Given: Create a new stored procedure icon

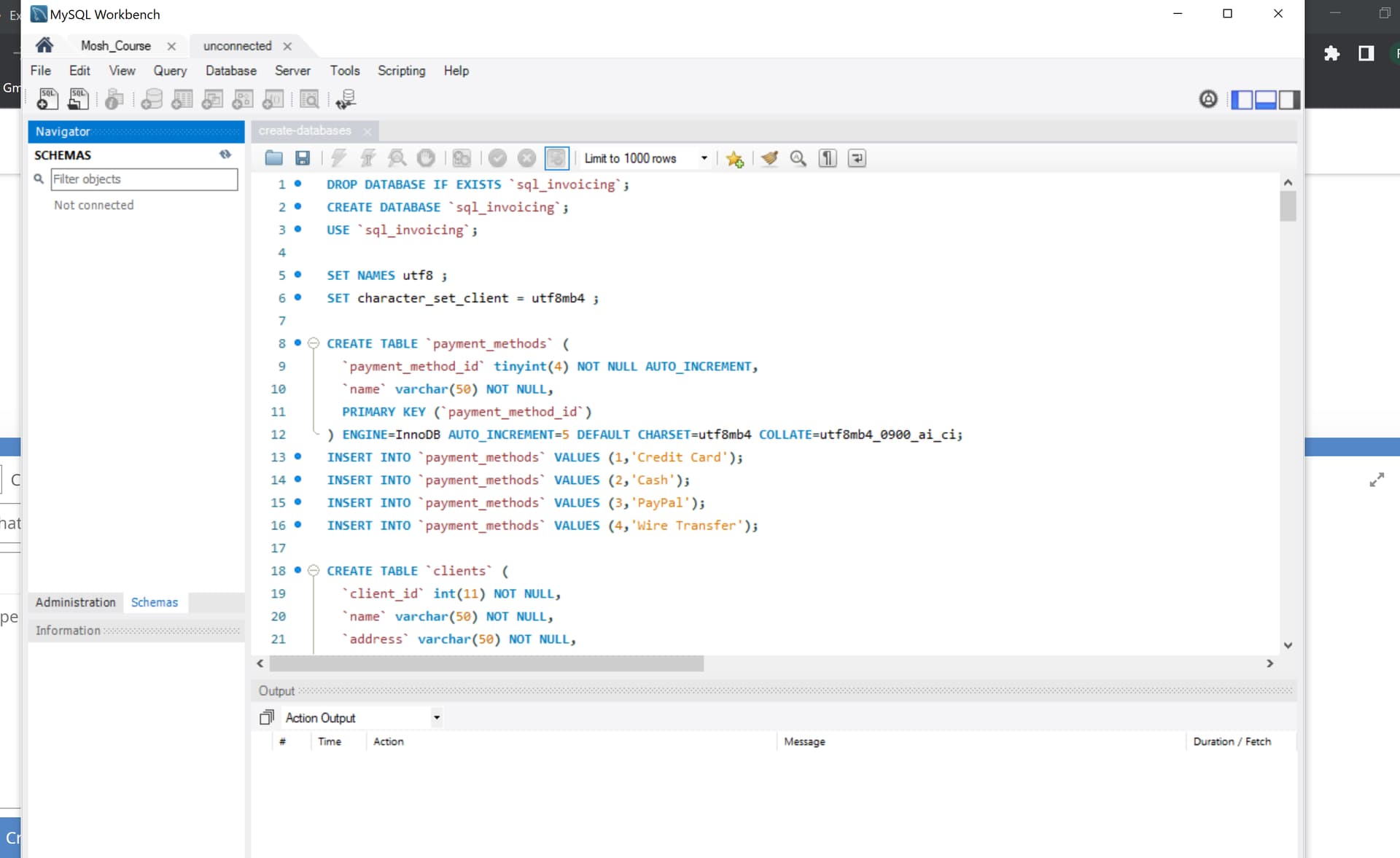Looking at the screenshot, I should (x=242, y=99).
